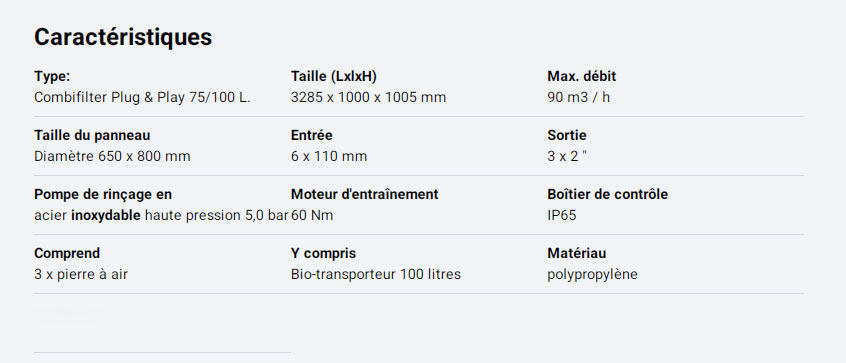
Task: Click the 60 Nm value
Action: pos(312,216)
